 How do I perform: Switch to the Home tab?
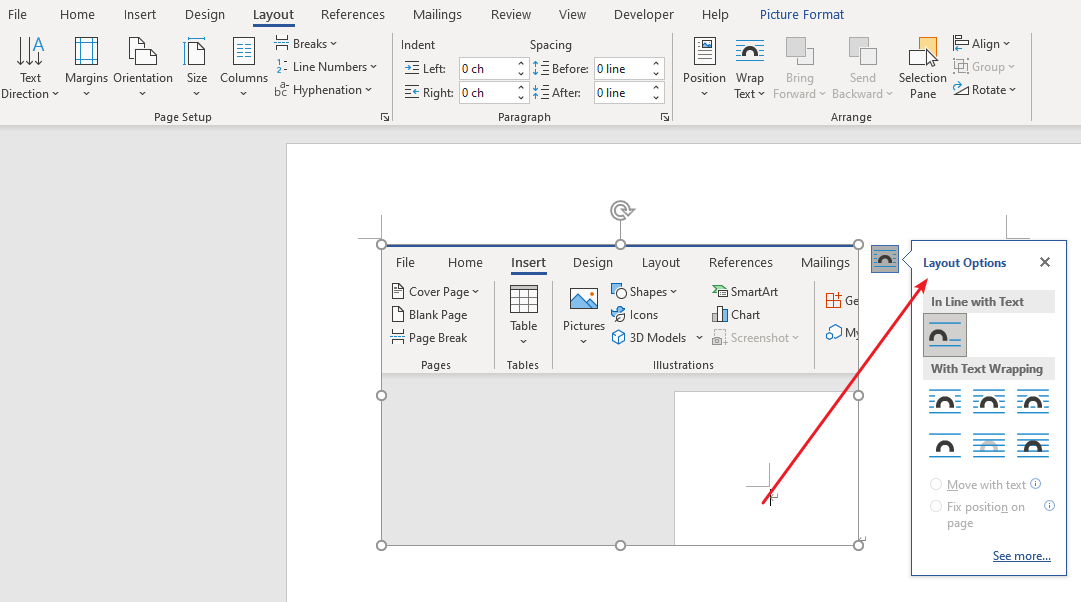77,14
